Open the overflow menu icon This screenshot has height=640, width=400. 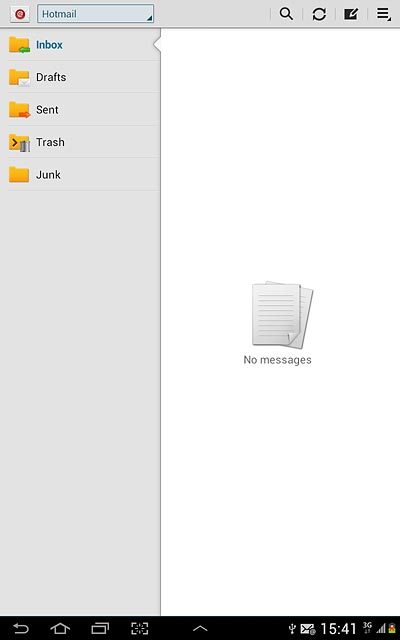384,14
